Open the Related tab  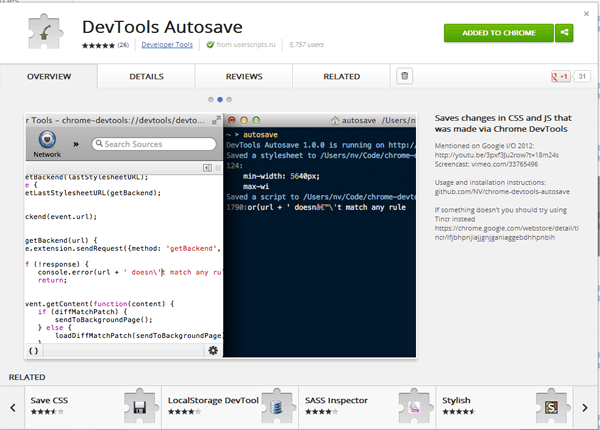click(342, 77)
